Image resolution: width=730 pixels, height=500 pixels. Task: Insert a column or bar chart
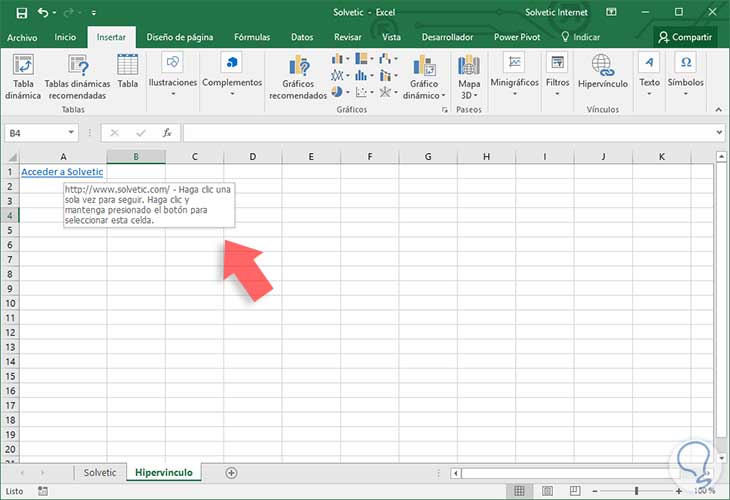point(341,59)
